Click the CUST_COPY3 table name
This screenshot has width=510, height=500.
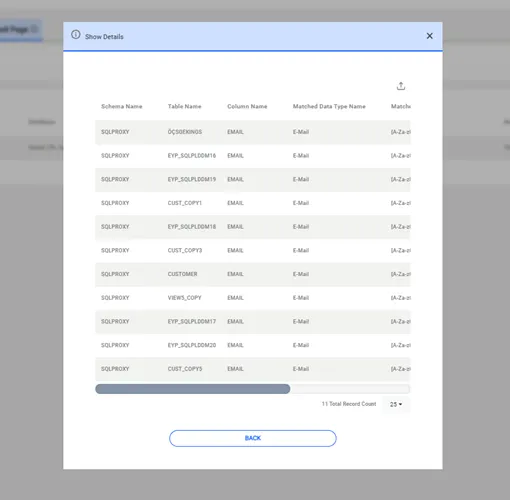pyautogui.click(x=185, y=250)
